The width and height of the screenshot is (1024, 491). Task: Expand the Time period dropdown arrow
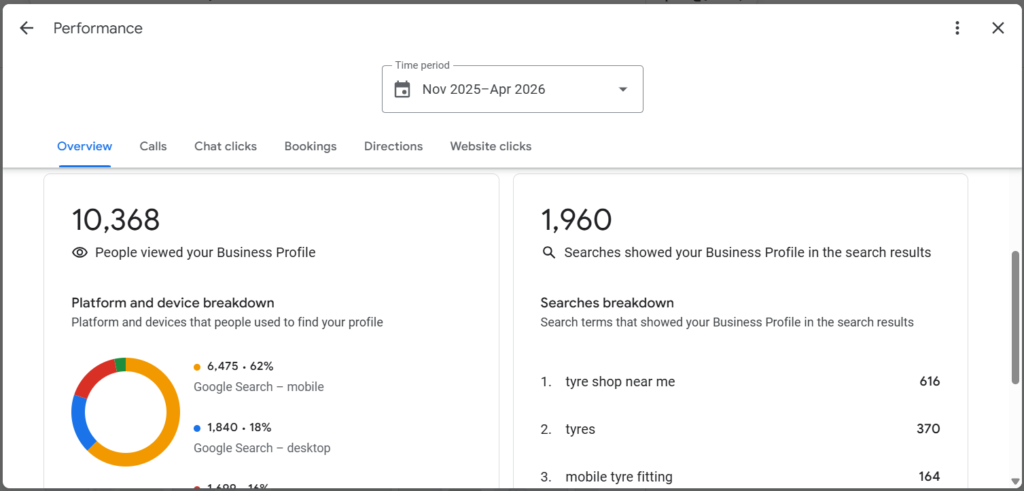click(x=623, y=89)
